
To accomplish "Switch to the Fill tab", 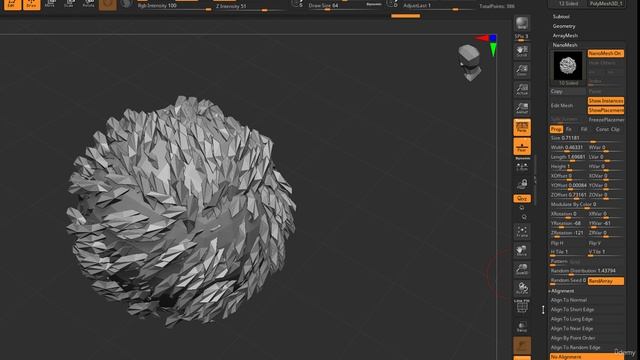I will (584, 129).
